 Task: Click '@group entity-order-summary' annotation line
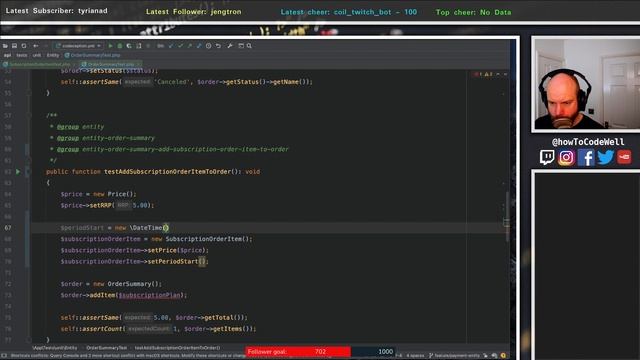(106, 138)
